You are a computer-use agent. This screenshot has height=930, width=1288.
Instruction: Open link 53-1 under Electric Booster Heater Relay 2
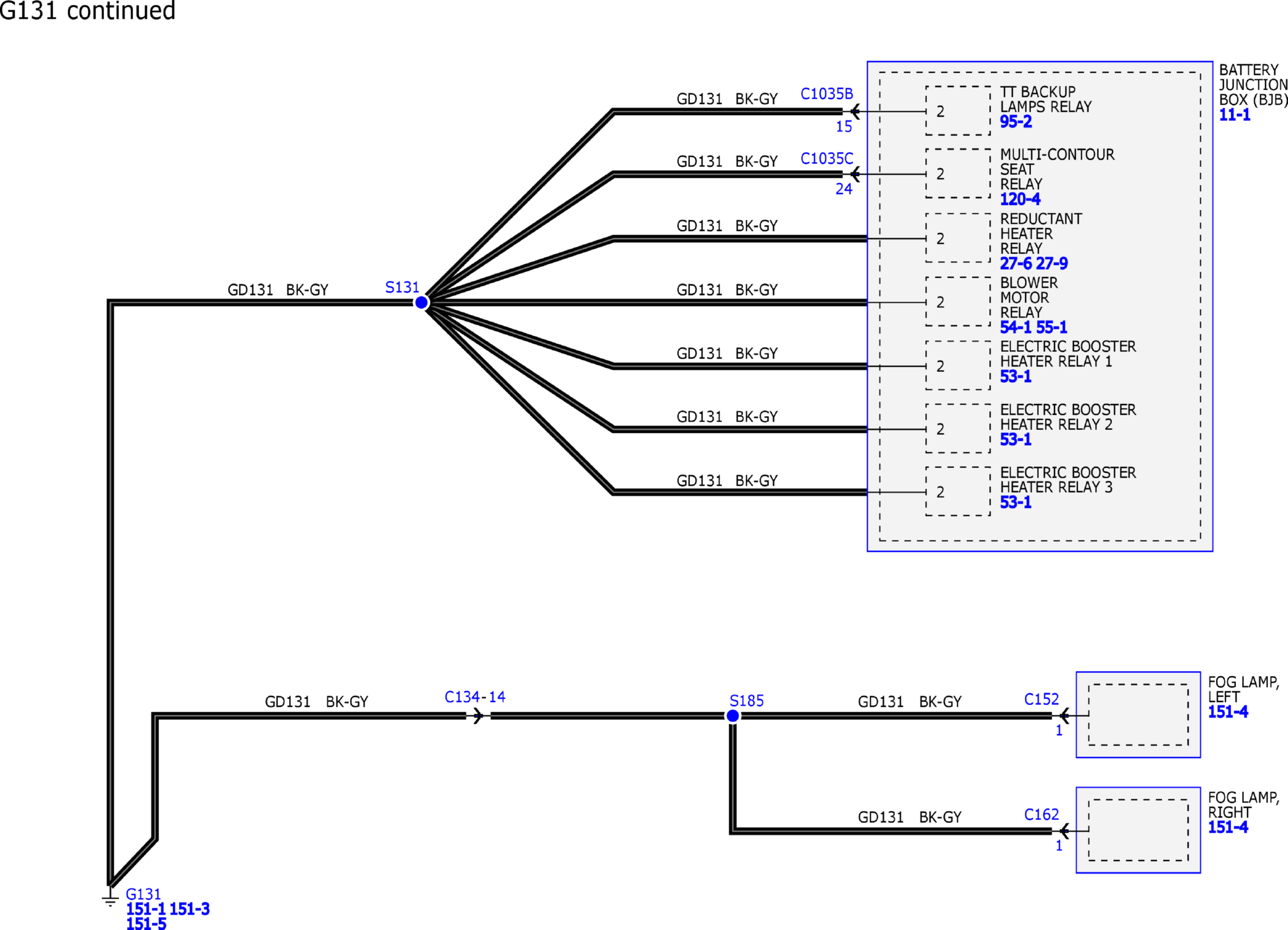[1015, 440]
